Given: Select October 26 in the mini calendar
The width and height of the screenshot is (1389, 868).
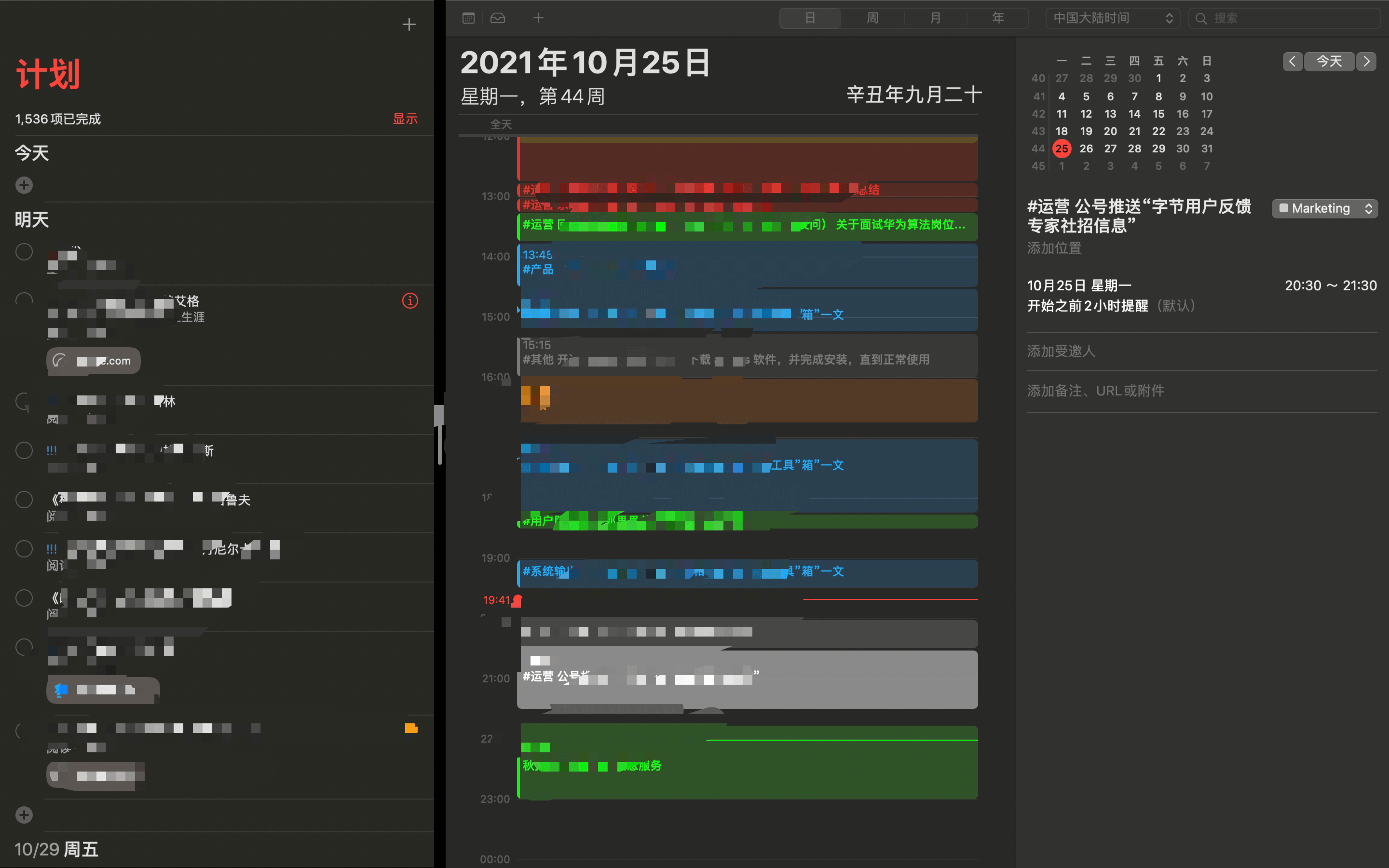Looking at the screenshot, I should click(x=1086, y=148).
